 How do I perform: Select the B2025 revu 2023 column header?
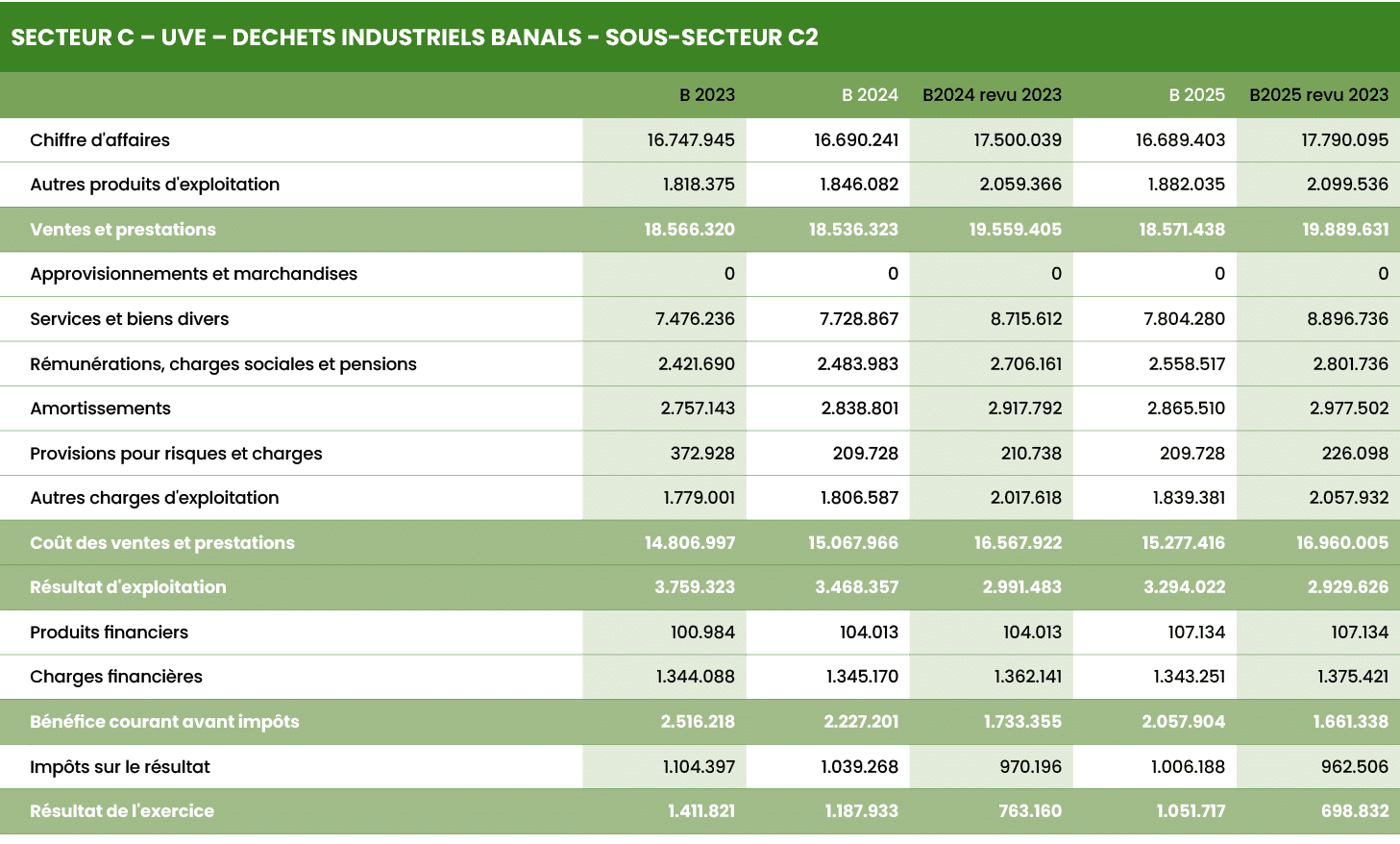1318,94
